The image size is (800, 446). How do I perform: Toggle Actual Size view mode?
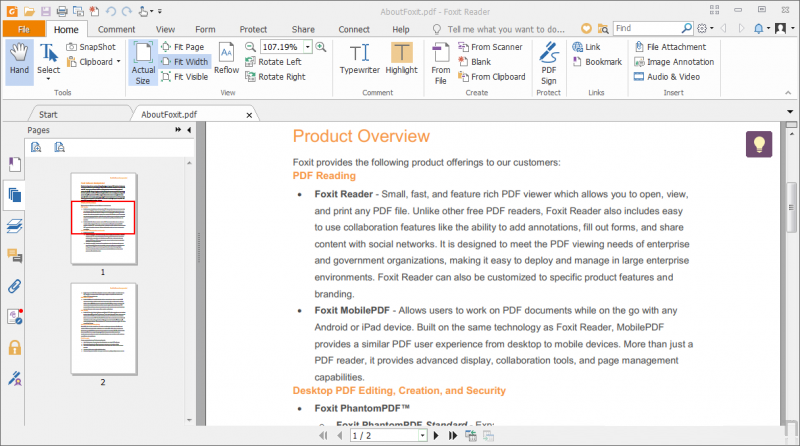pos(143,61)
